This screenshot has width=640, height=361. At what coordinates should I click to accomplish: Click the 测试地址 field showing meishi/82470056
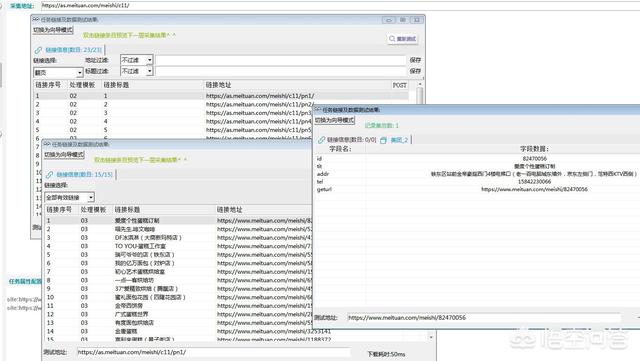pyautogui.click(x=484, y=317)
